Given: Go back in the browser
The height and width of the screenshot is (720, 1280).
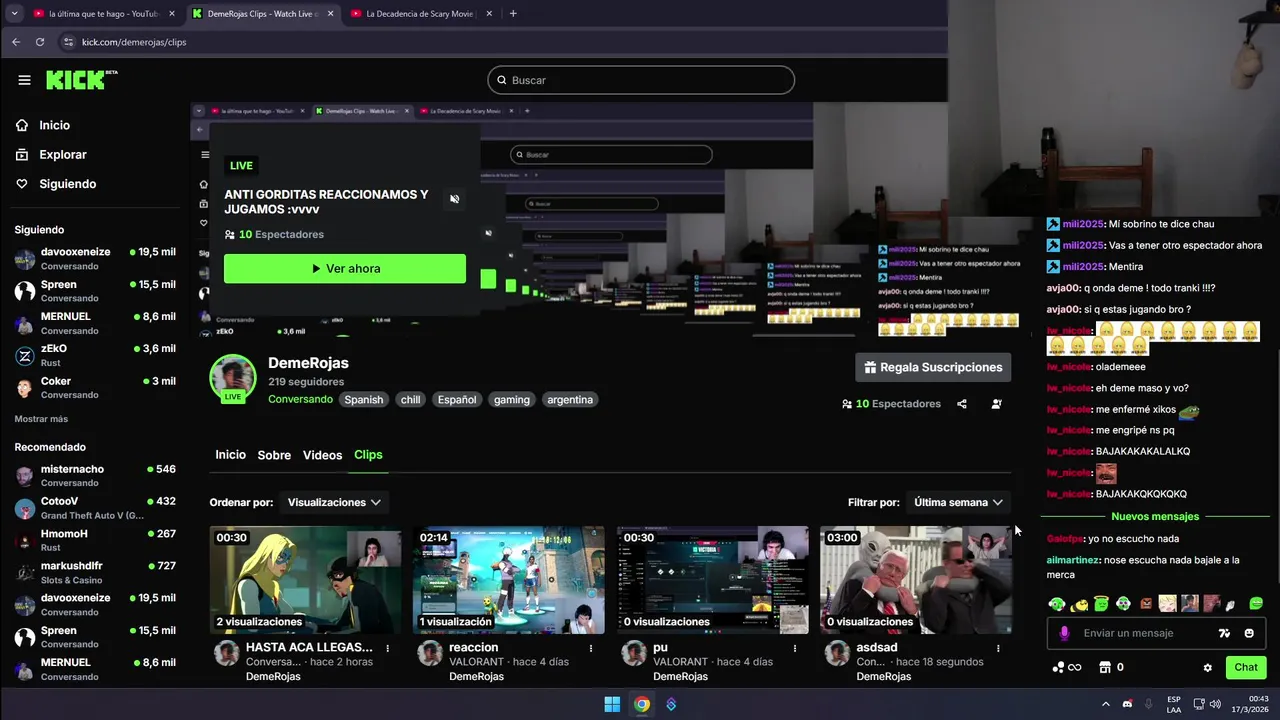Looking at the screenshot, I should (16, 42).
